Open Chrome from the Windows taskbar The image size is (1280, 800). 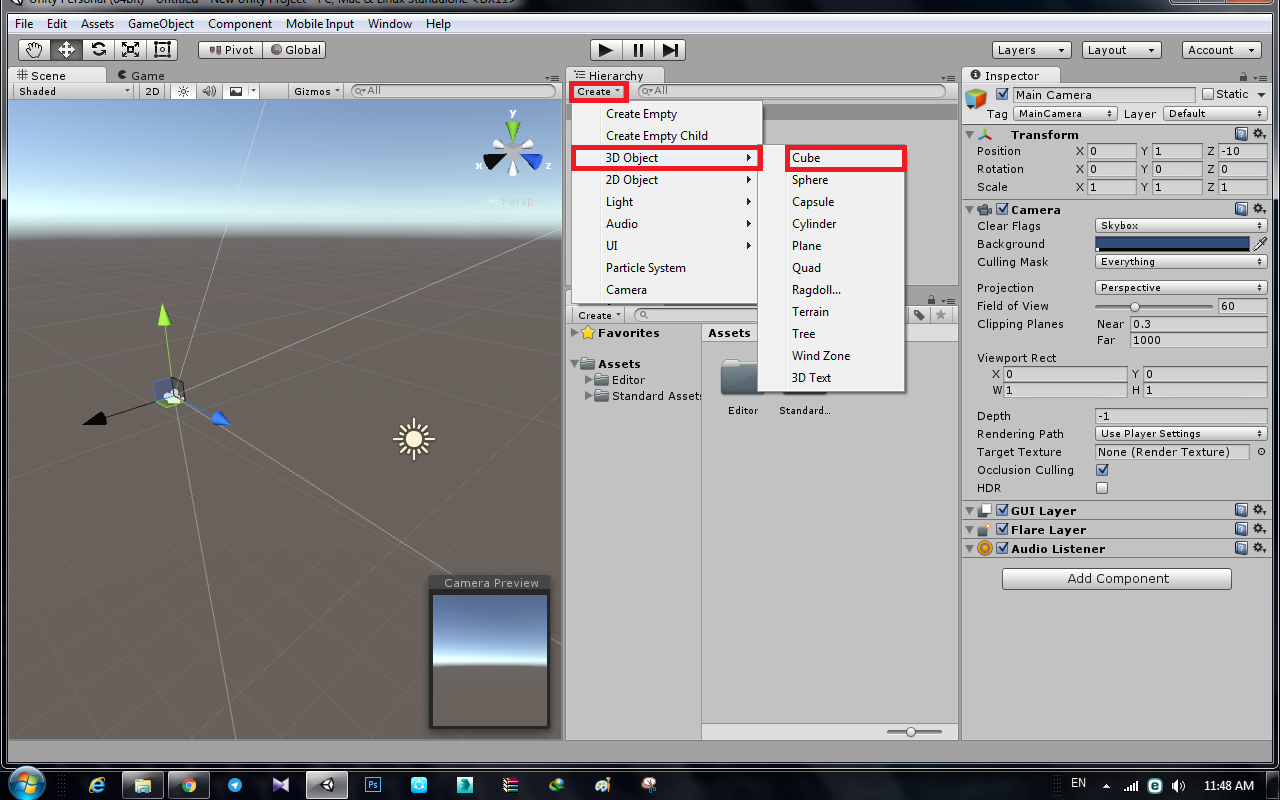click(x=188, y=785)
